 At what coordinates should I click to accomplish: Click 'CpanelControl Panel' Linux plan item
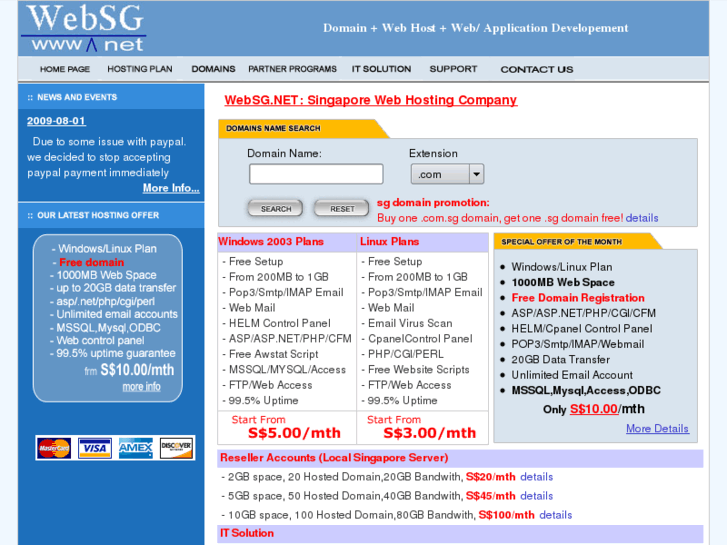(x=420, y=339)
